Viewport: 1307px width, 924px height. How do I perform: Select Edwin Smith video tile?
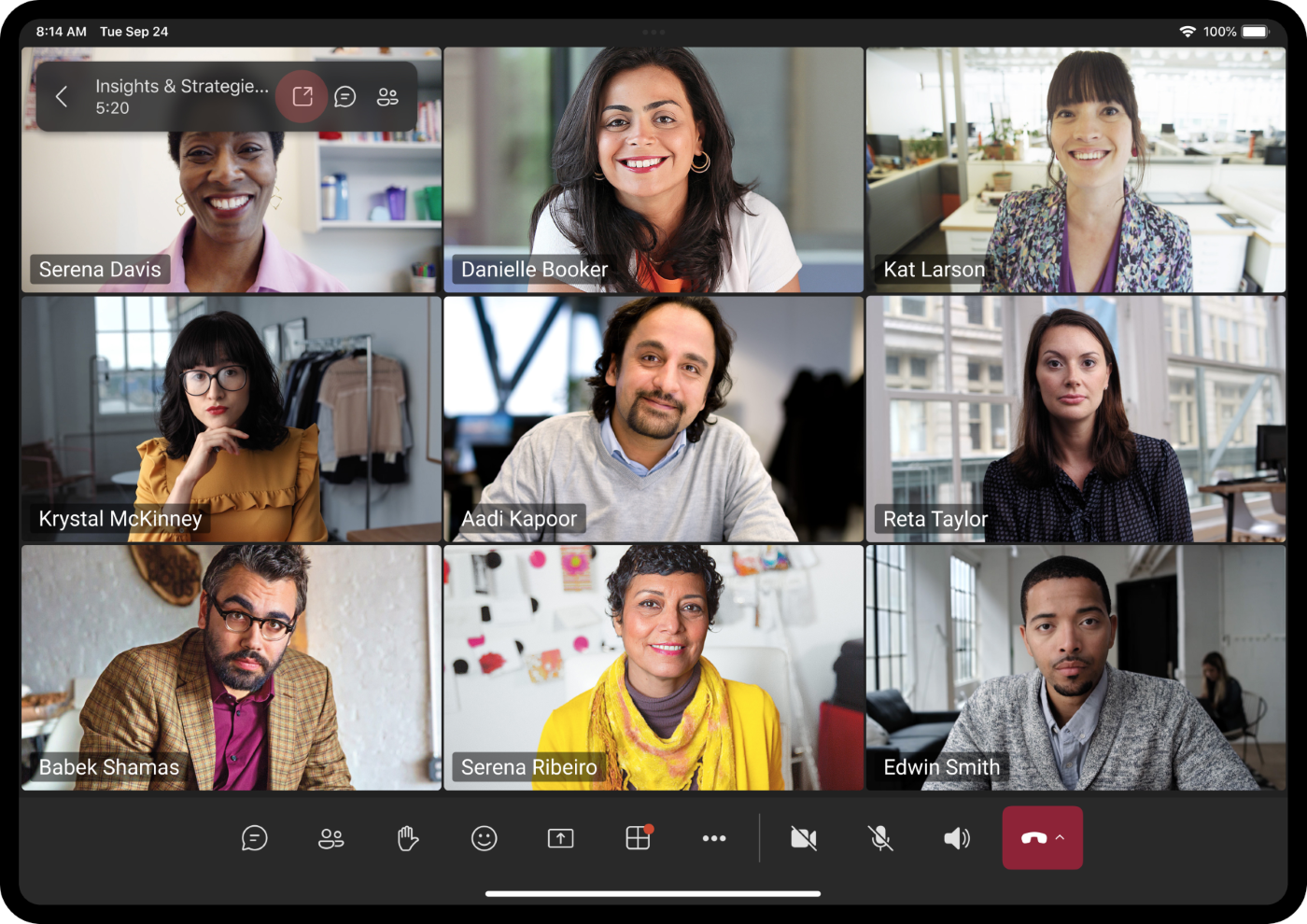coord(1075,667)
